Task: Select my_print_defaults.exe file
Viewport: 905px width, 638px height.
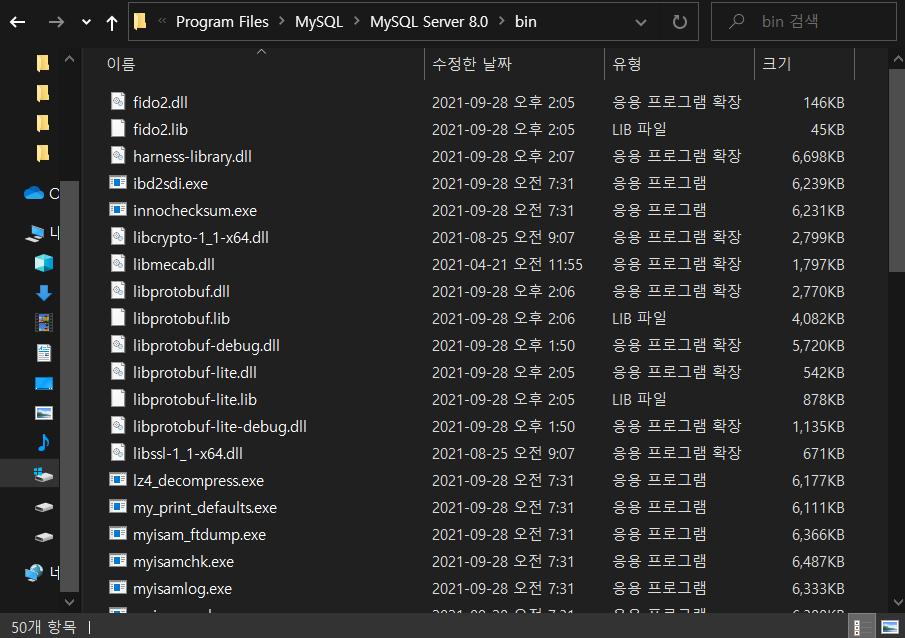Action: click(x=205, y=508)
